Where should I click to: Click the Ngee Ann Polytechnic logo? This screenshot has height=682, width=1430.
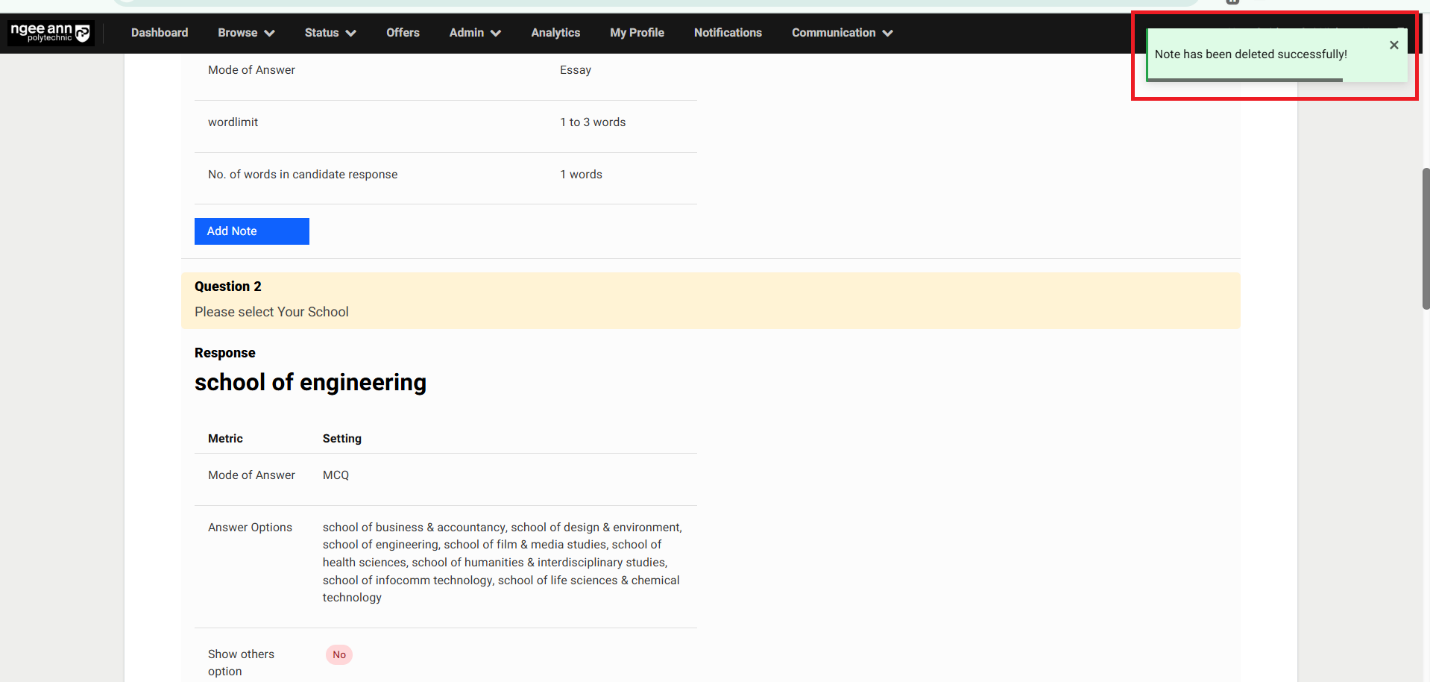coord(50,33)
